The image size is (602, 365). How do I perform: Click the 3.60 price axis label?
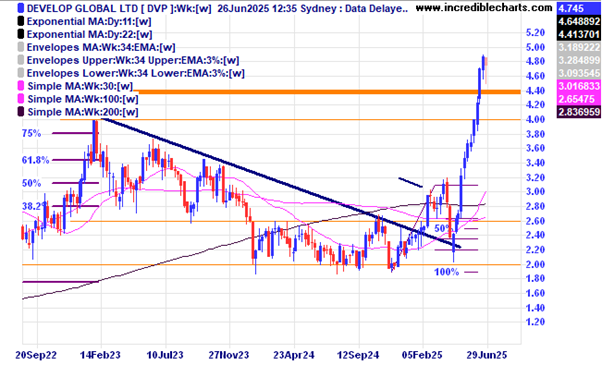click(x=536, y=148)
